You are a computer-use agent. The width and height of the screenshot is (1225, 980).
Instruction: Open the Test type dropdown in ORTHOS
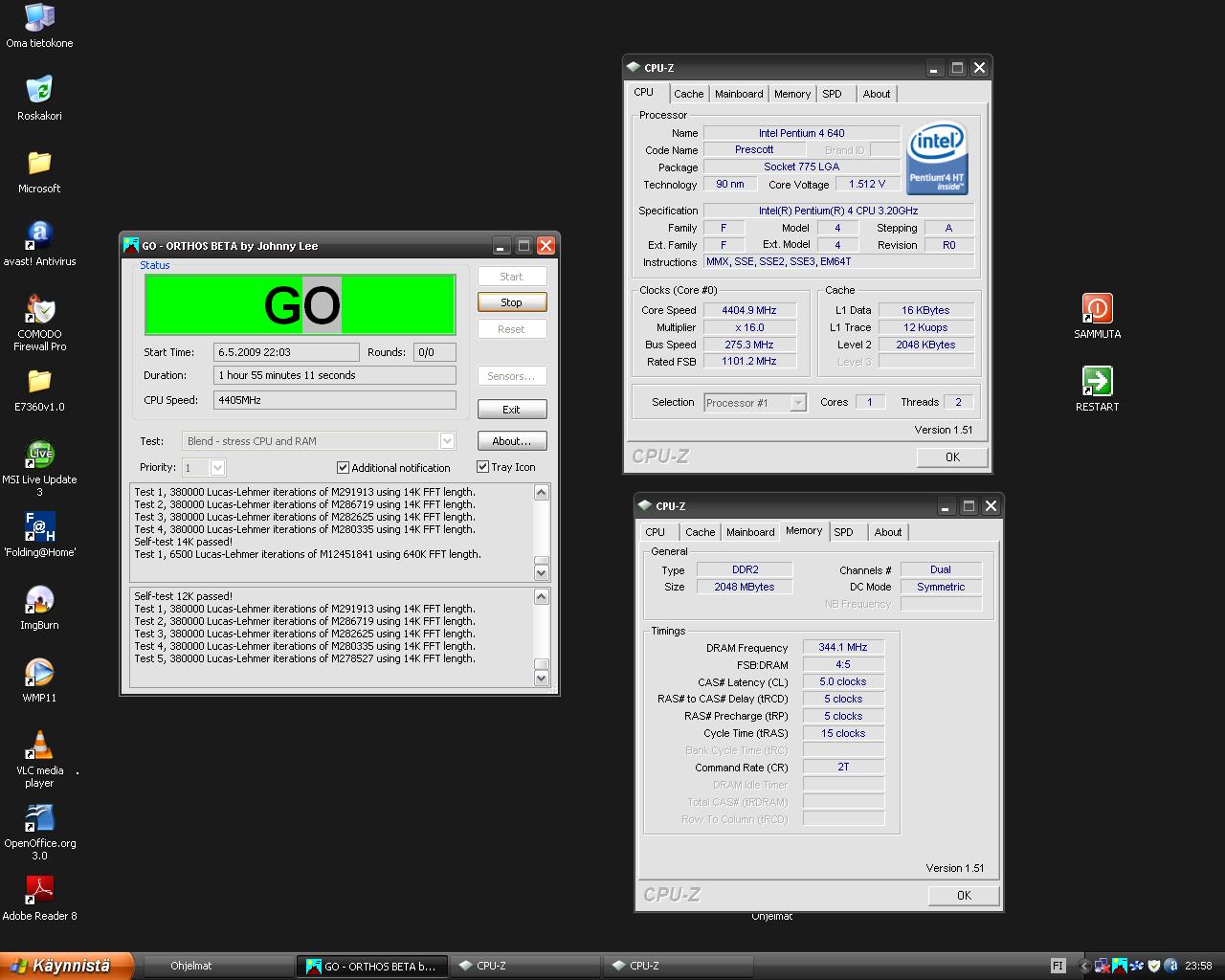446,441
